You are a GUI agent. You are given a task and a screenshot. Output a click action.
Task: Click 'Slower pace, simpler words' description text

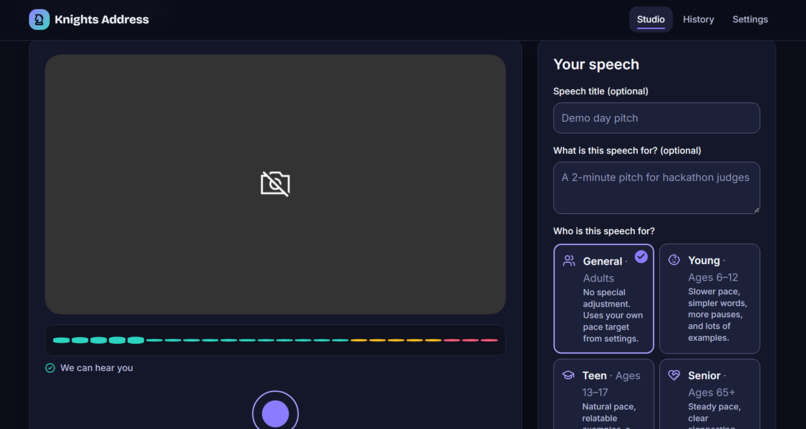pos(717,314)
